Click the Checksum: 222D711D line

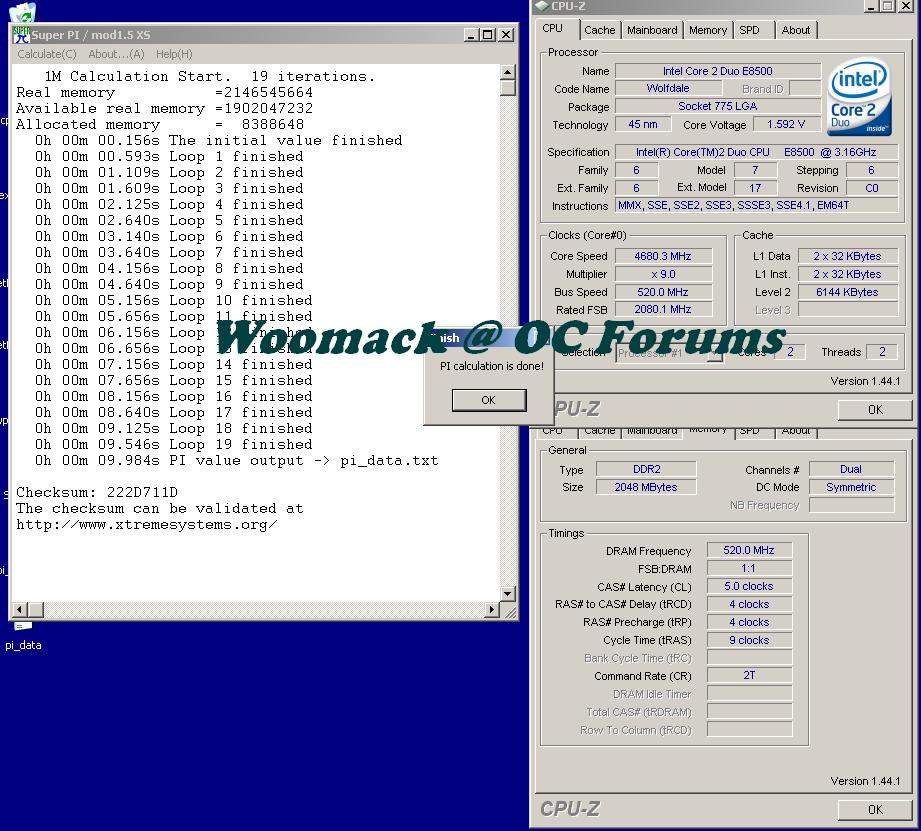[97, 492]
